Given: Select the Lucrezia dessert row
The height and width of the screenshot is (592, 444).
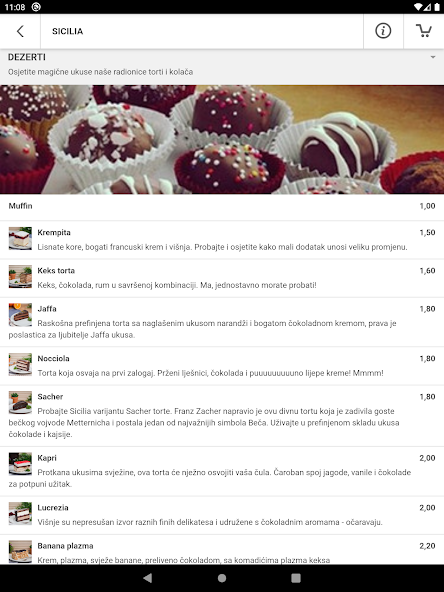Looking at the screenshot, I should pos(222,515).
